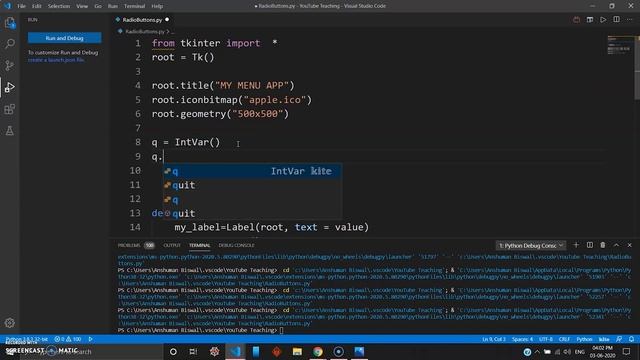Open the Test flask view
Viewport: 640px width, 360px height.
click(10, 131)
